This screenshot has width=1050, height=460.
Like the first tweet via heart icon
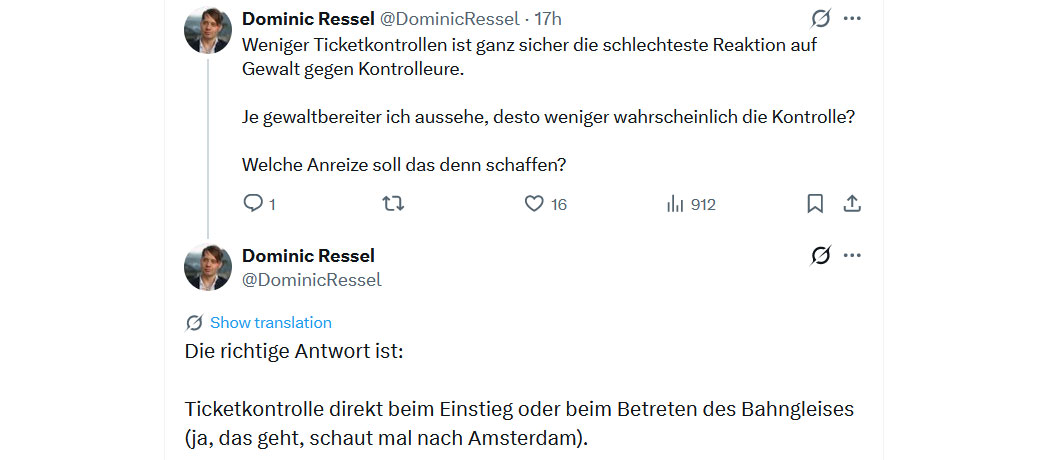pos(534,204)
